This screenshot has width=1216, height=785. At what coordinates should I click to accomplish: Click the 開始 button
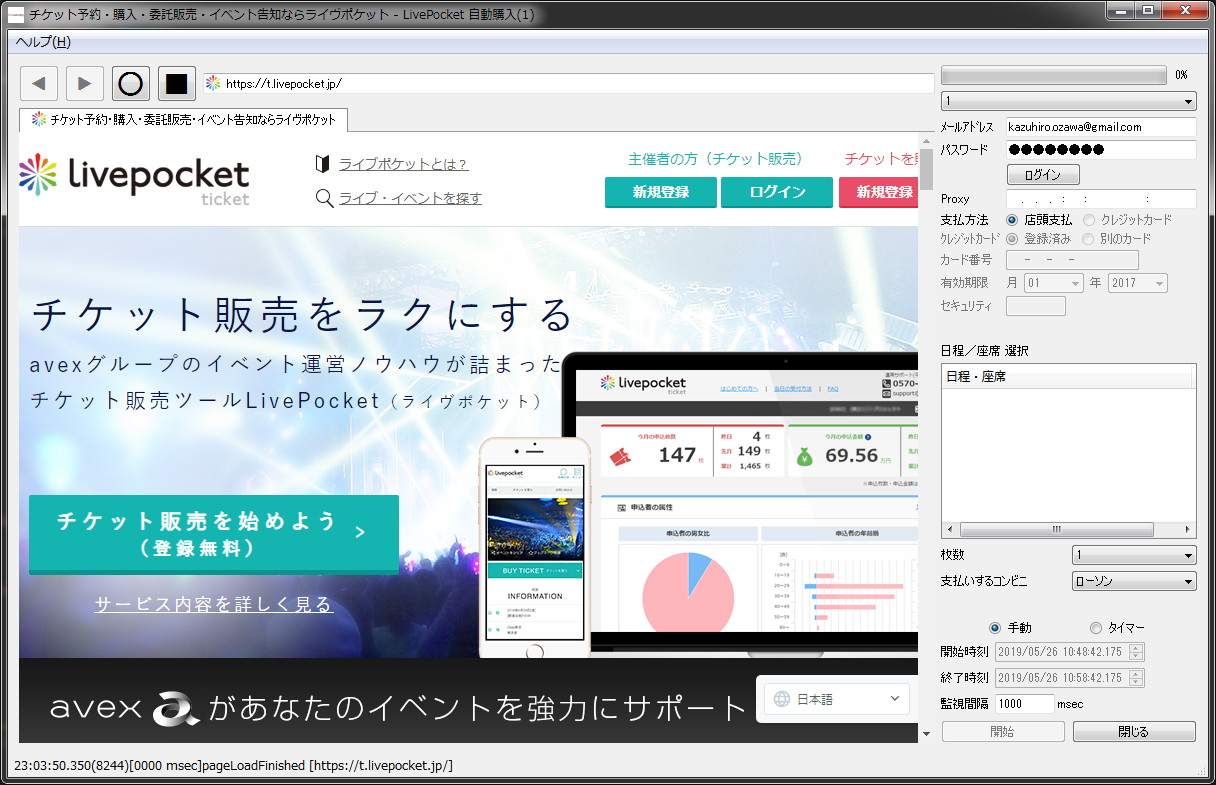(x=1003, y=732)
